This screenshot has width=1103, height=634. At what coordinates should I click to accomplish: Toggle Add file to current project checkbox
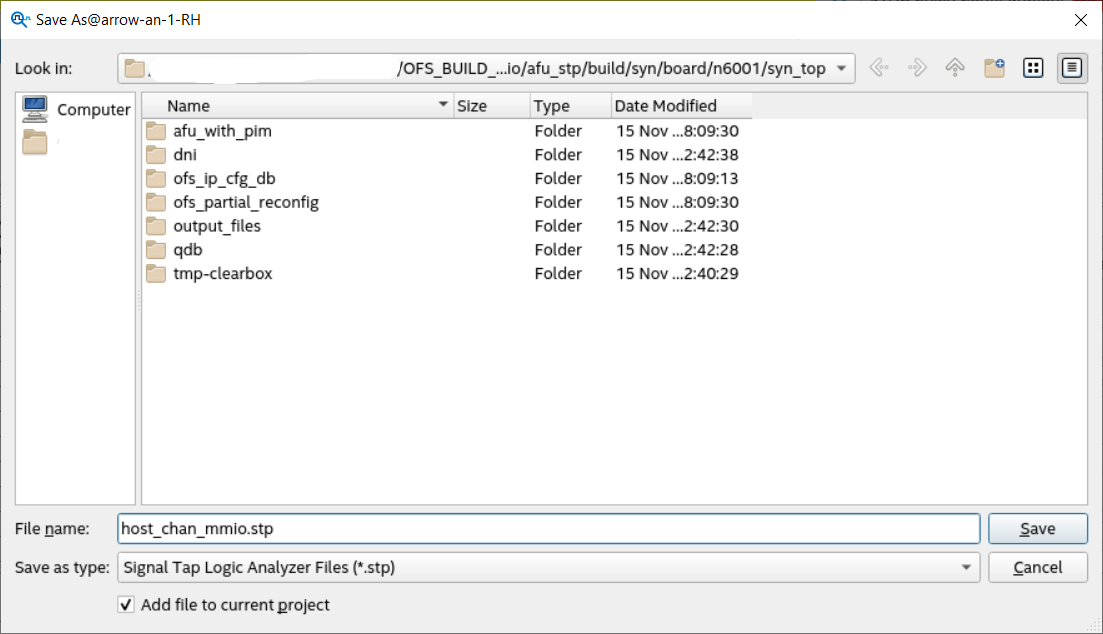coord(126,605)
